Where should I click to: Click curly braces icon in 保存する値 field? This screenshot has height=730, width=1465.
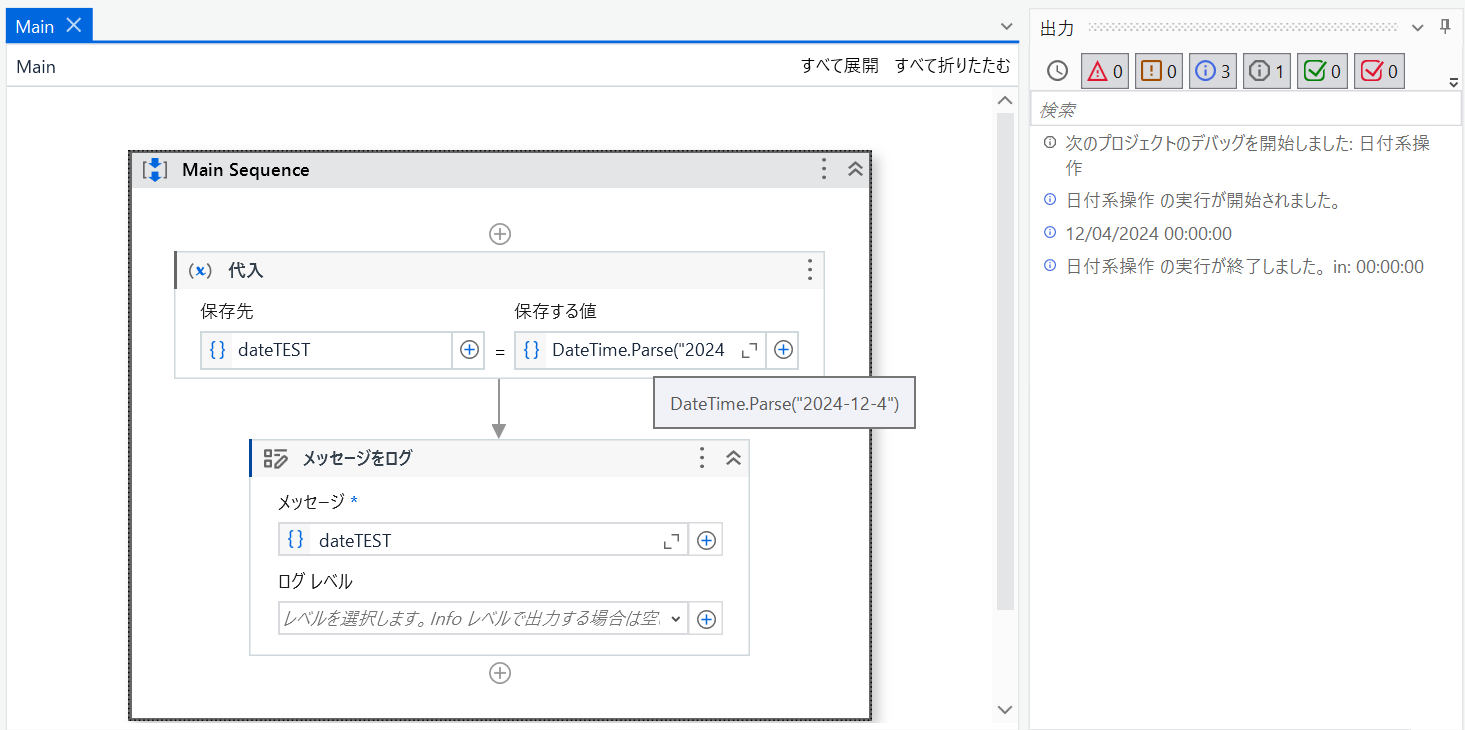click(532, 350)
